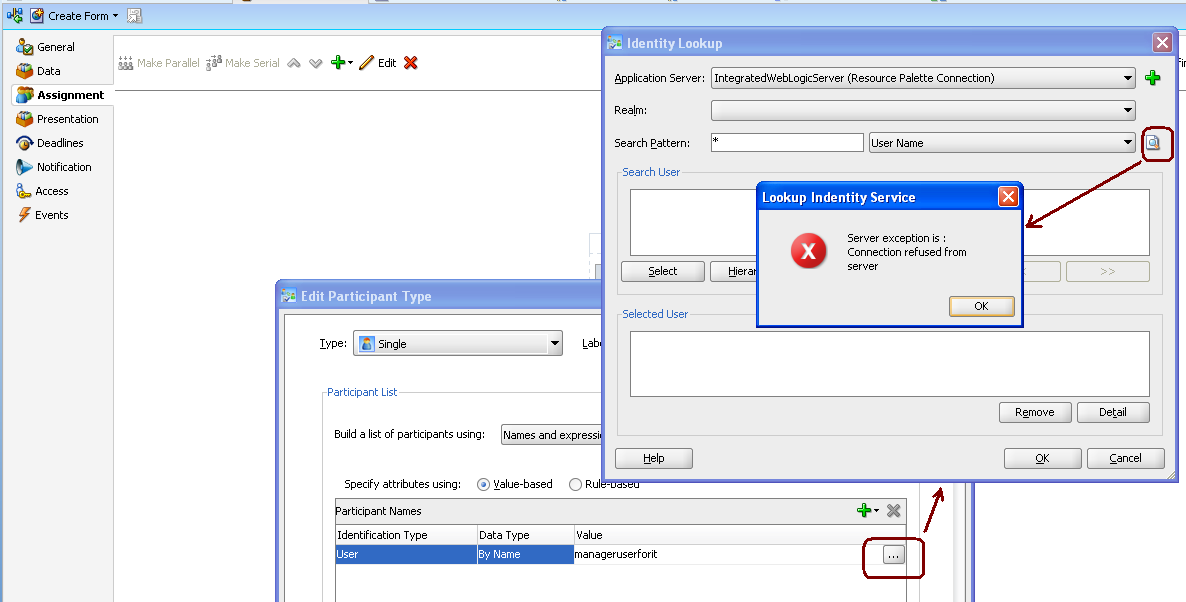Viewport: 1186px width, 602px height.
Task: Click the move up arrow in the toolbar
Action: 294,63
